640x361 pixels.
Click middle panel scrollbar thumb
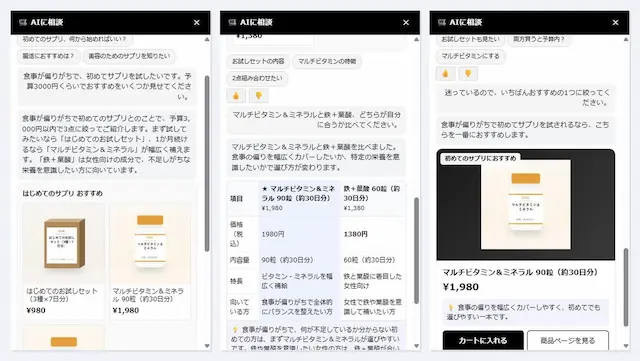click(x=416, y=251)
